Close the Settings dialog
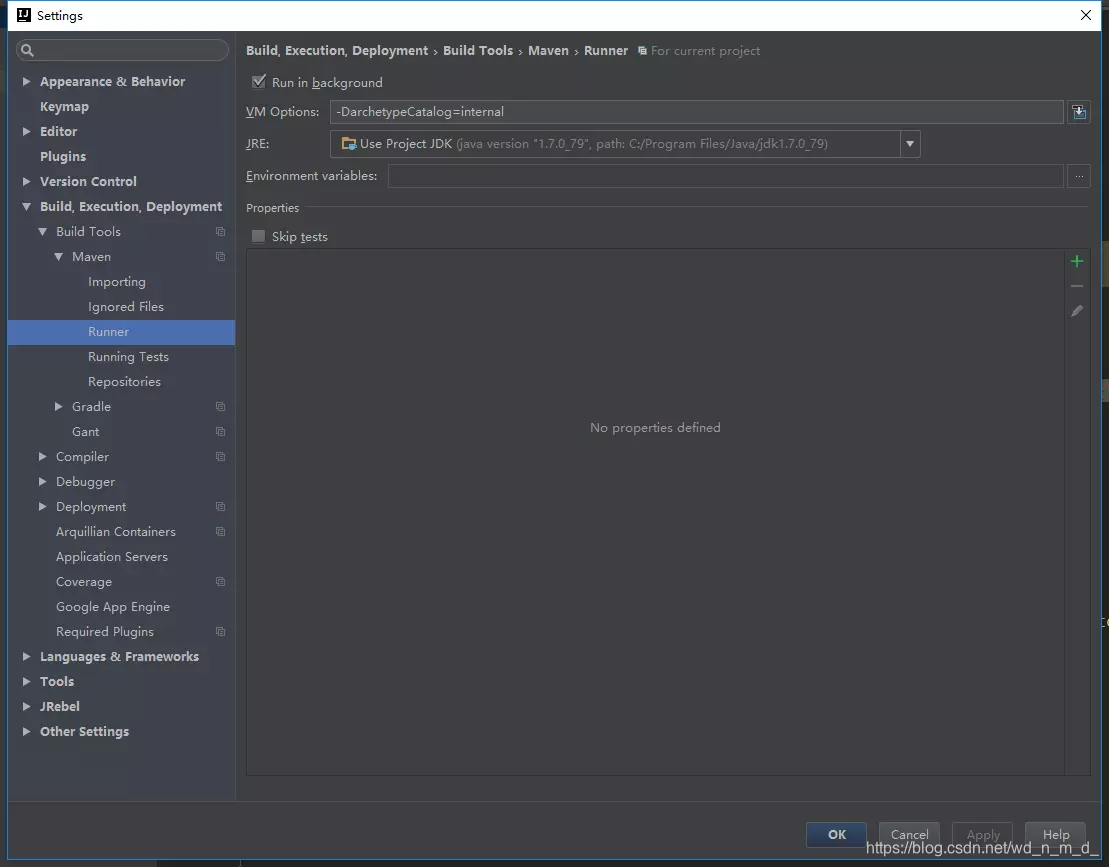Viewport: 1109px width, 867px height. point(1086,15)
